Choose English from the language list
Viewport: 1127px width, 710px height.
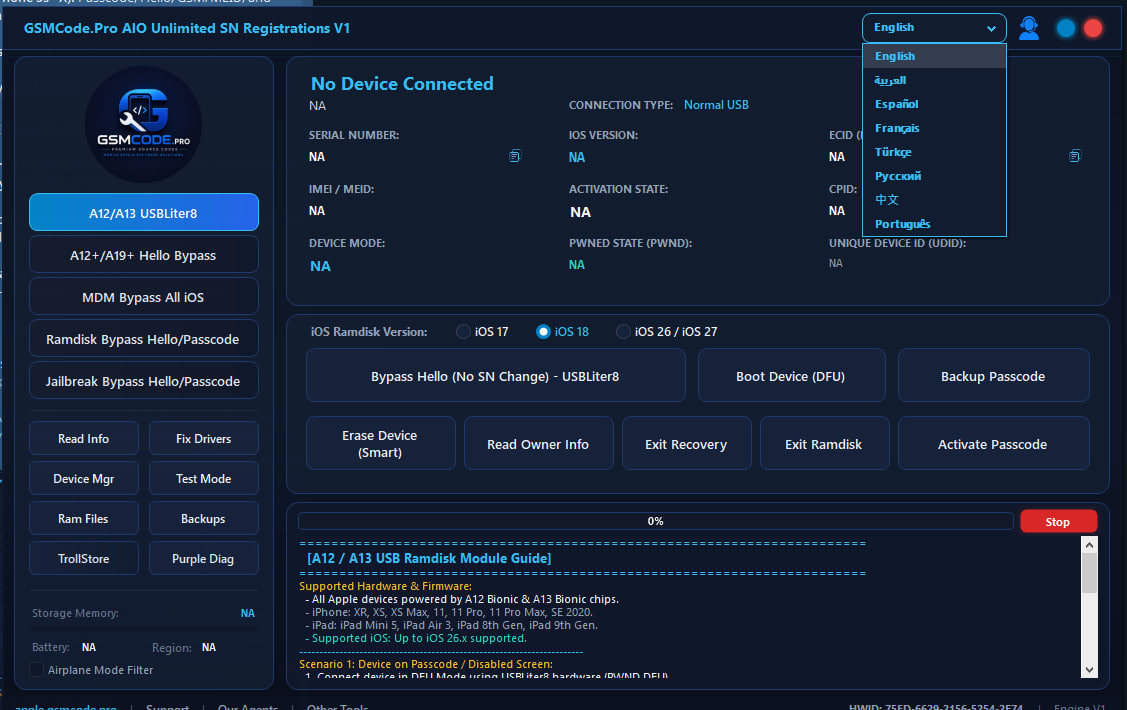(x=934, y=56)
